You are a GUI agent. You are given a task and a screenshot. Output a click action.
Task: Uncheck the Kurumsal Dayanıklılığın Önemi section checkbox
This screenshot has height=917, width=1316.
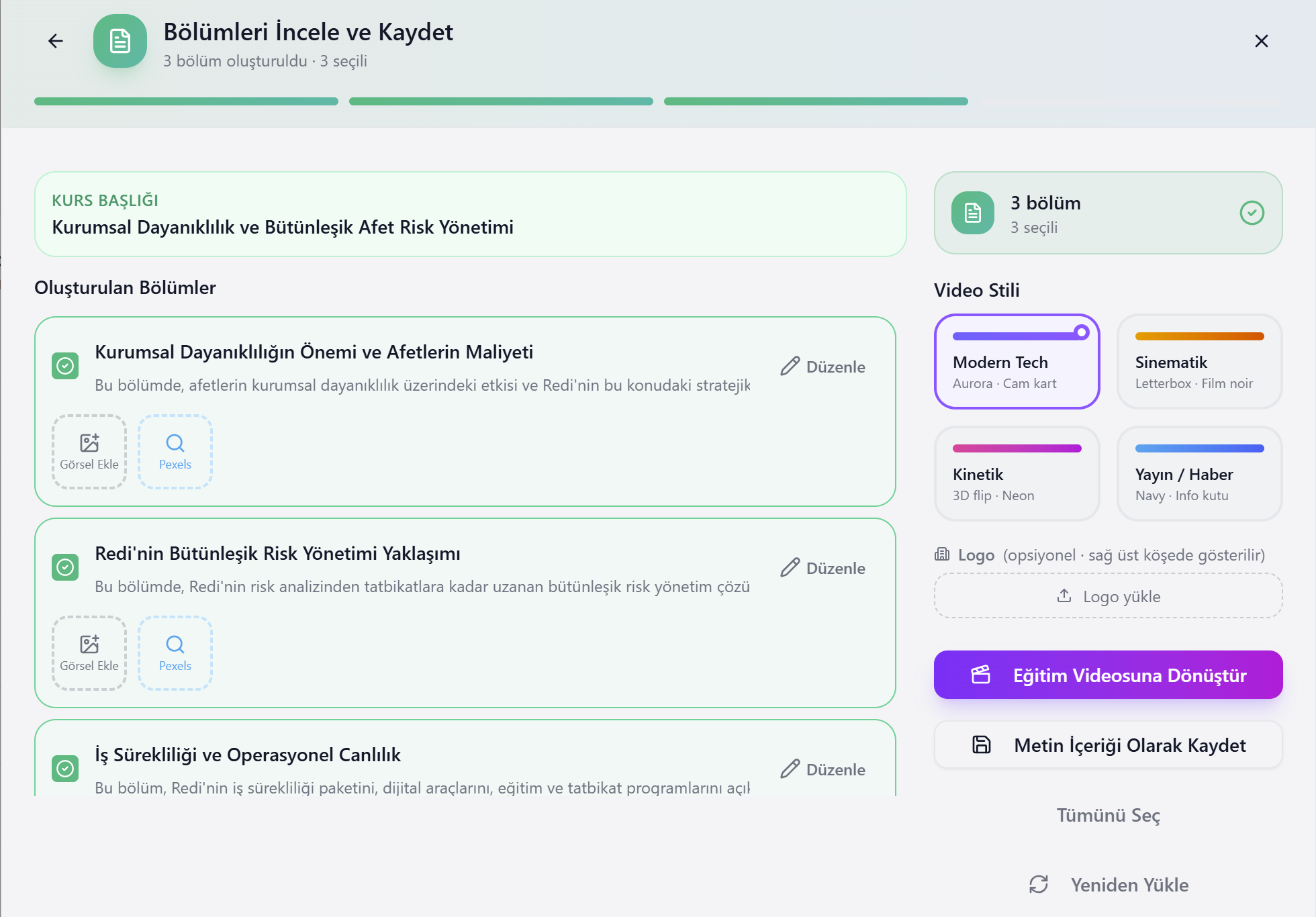(x=65, y=366)
